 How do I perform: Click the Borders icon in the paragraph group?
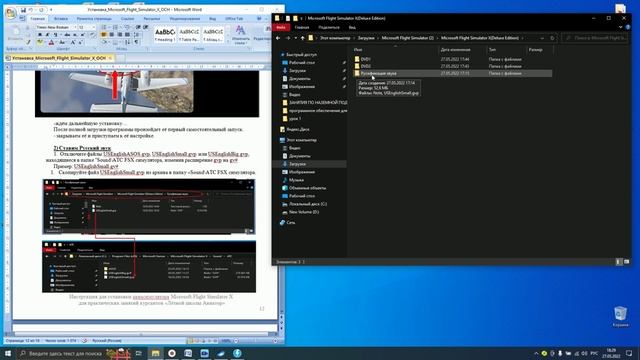pos(115,42)
